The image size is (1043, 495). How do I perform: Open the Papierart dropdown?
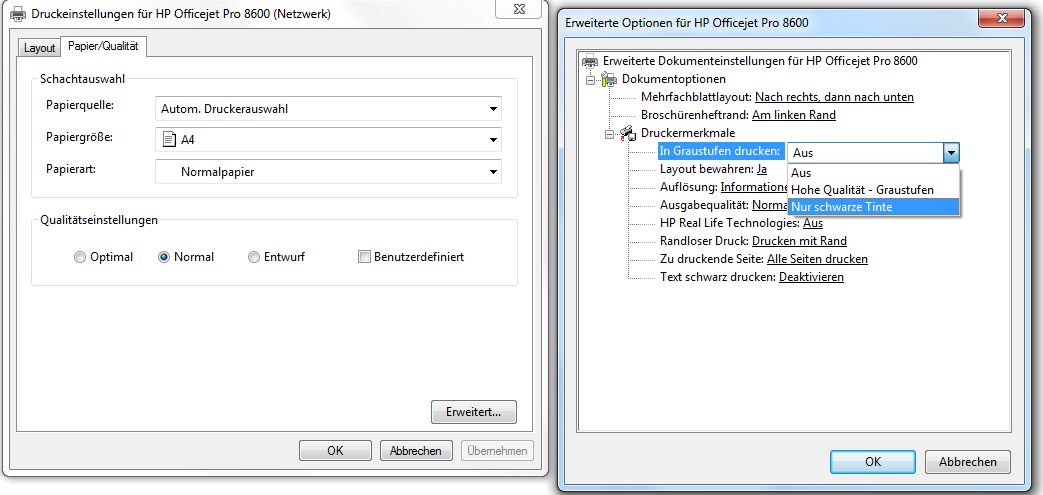[x=329, y=172]
